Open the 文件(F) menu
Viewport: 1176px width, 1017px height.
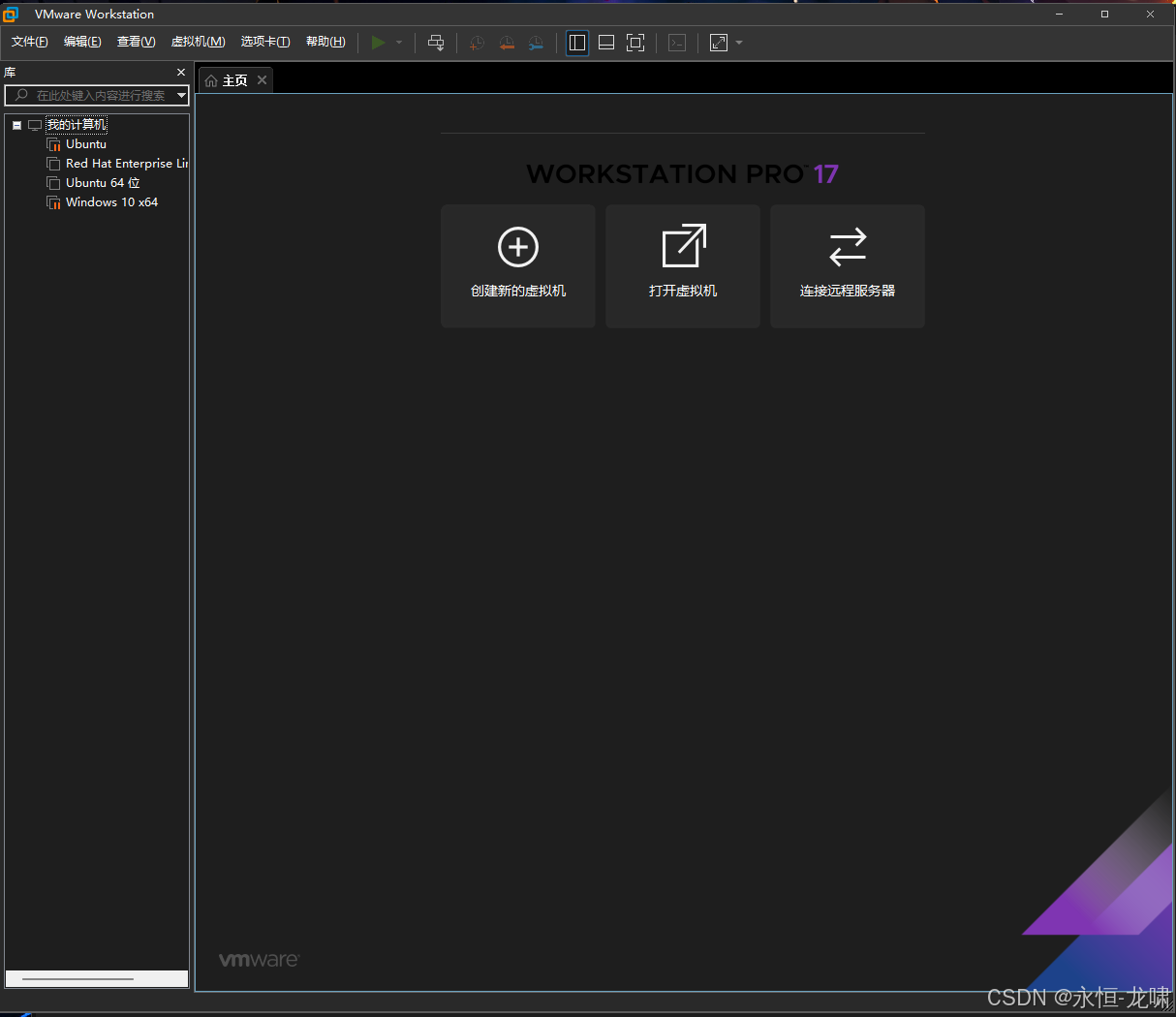[x=30, y=42]
